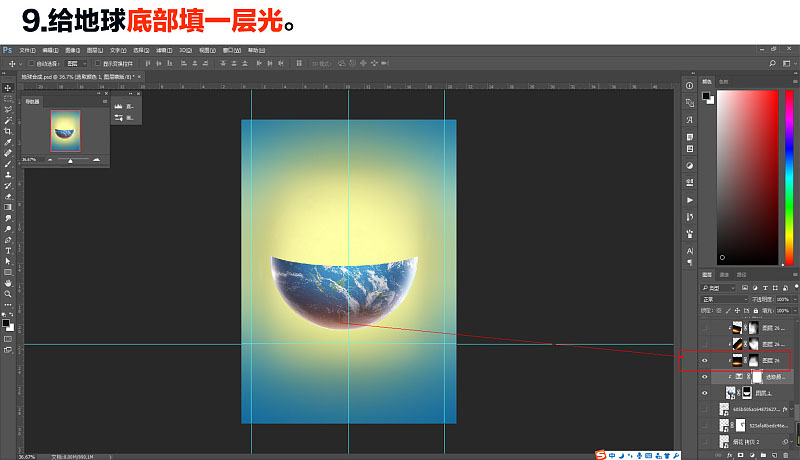Hide the earth layer with blue thumbnail
800x460 pixels.
click(705, 393)
